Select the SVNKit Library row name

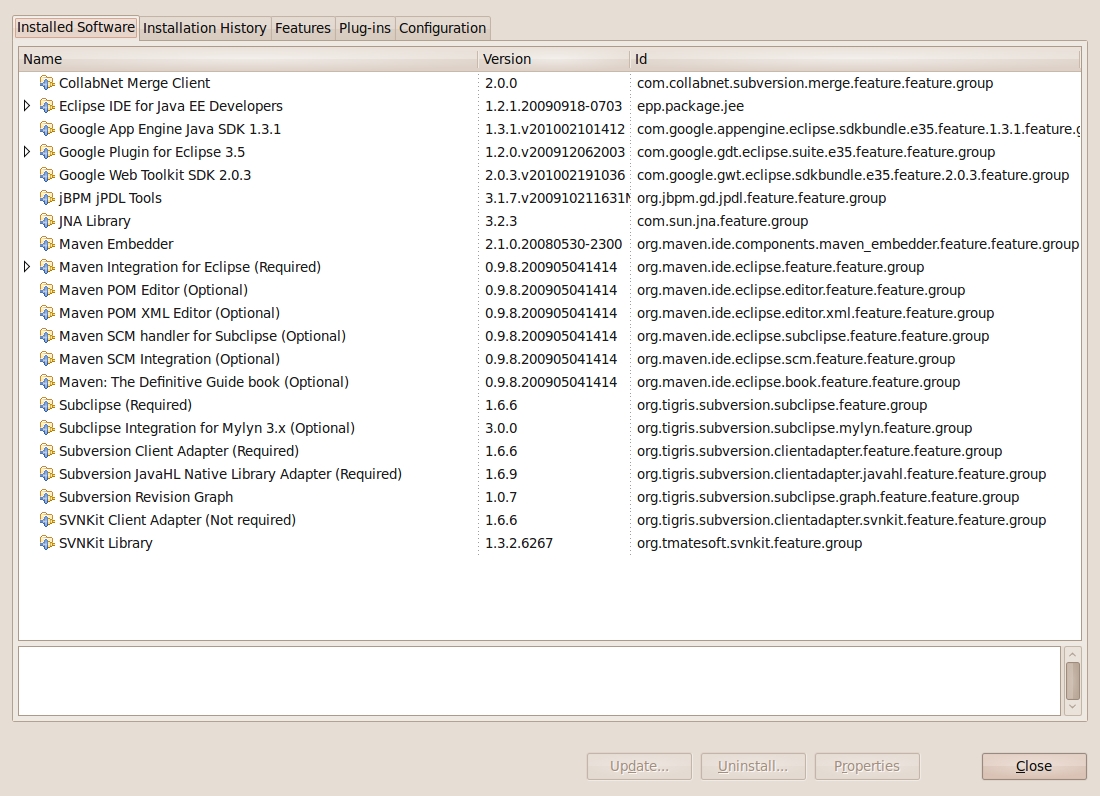pos(105,544)
